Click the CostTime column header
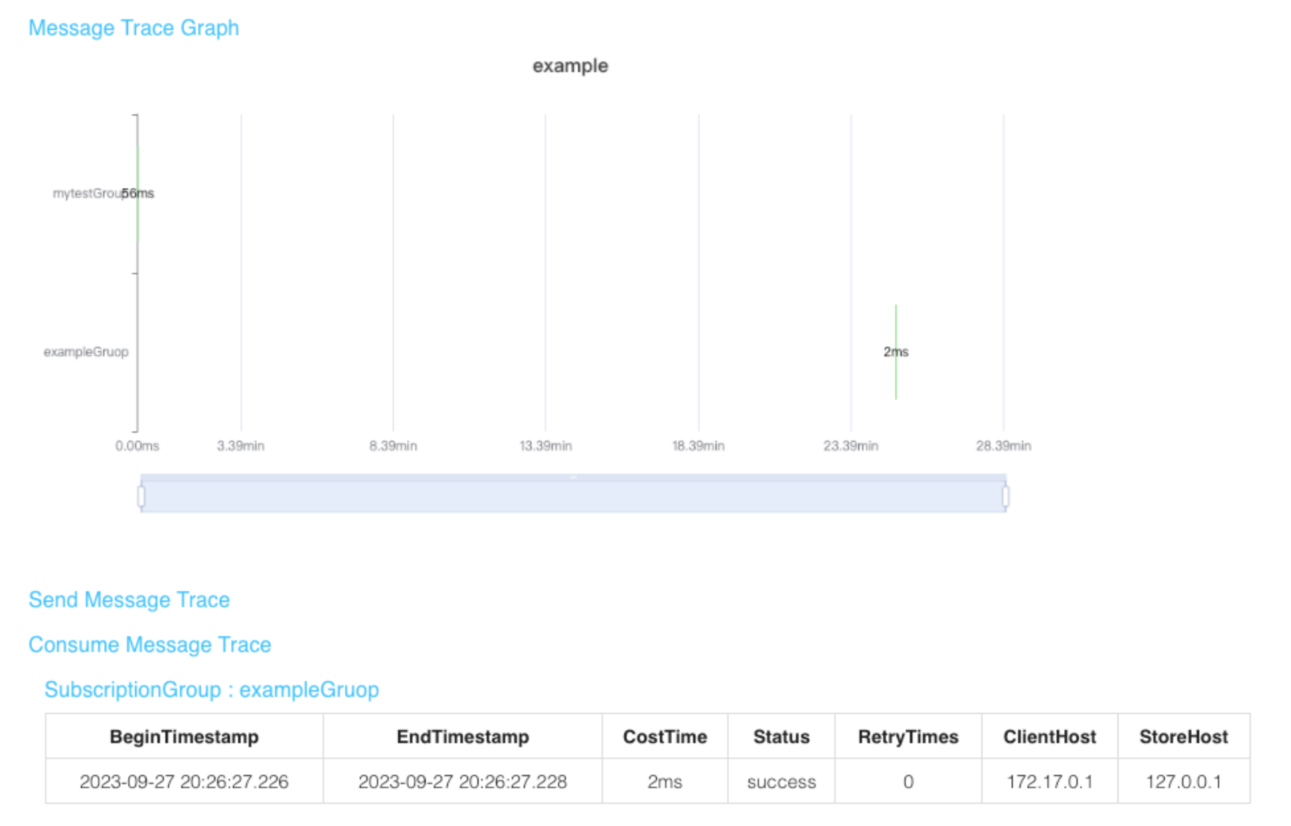 click(664, 737)
